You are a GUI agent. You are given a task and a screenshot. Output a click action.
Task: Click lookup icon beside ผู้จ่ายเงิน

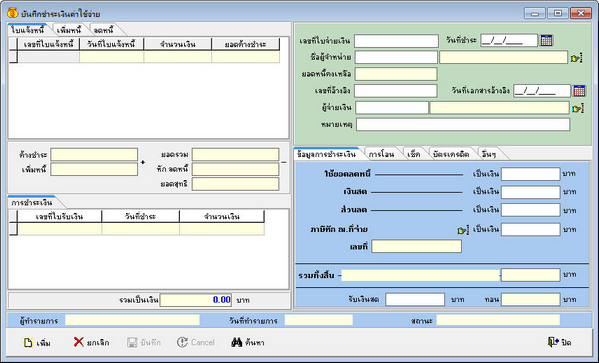coord(578,108)
